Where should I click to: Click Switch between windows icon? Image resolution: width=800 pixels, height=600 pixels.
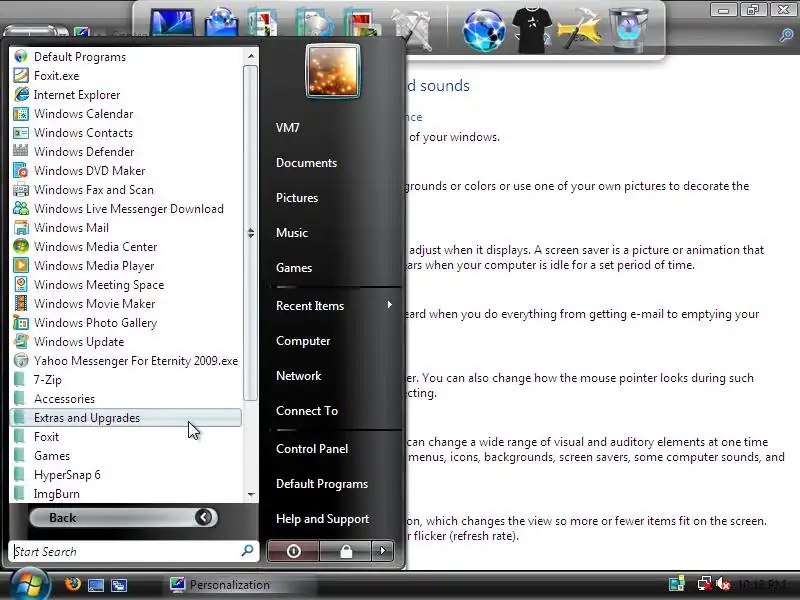coord(119,585)
